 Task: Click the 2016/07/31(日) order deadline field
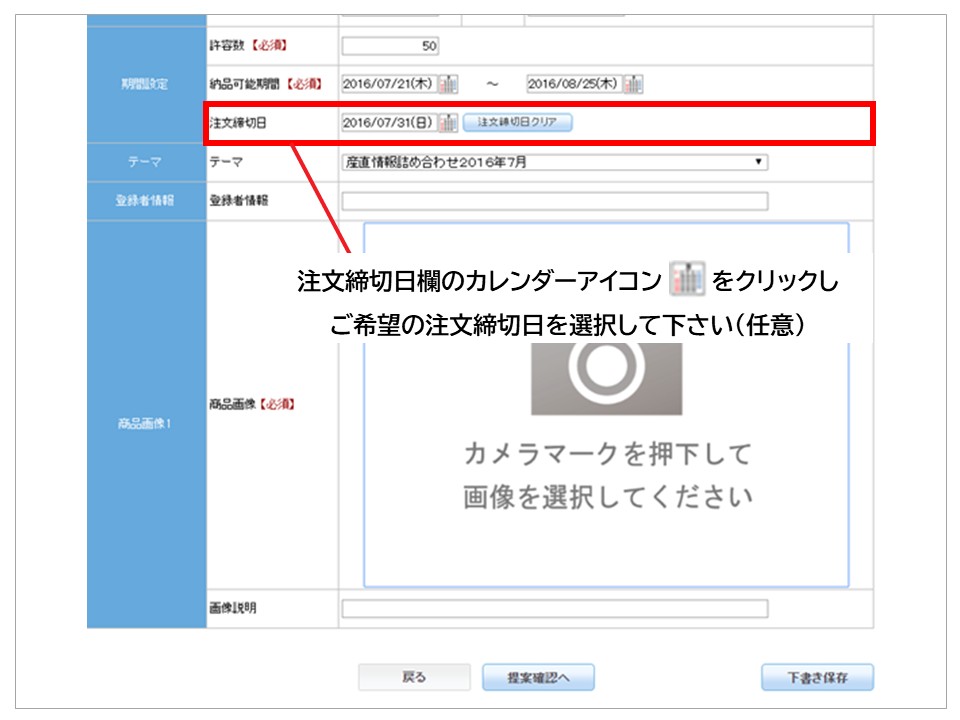pos(388,123)
